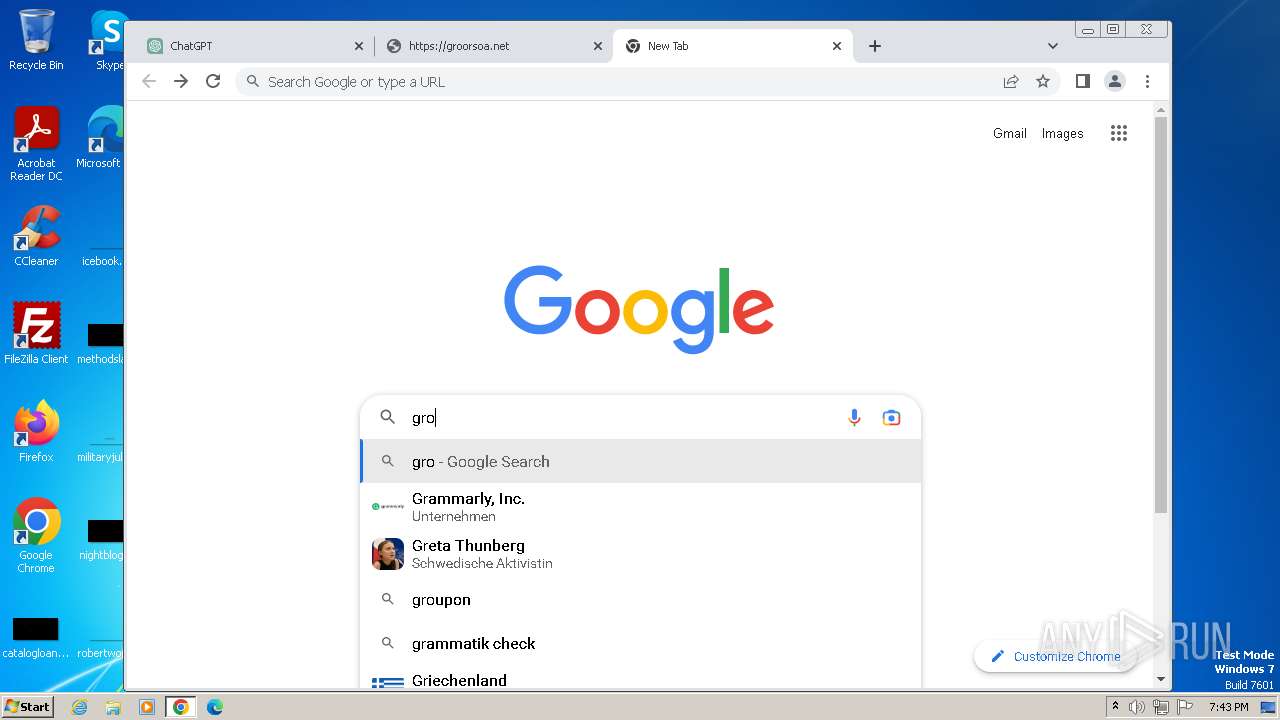Viewport: 1280px width, 720px height.
Task: Pick the Grammarly, Inc. suggestion
Action: [x=640, y=507]
